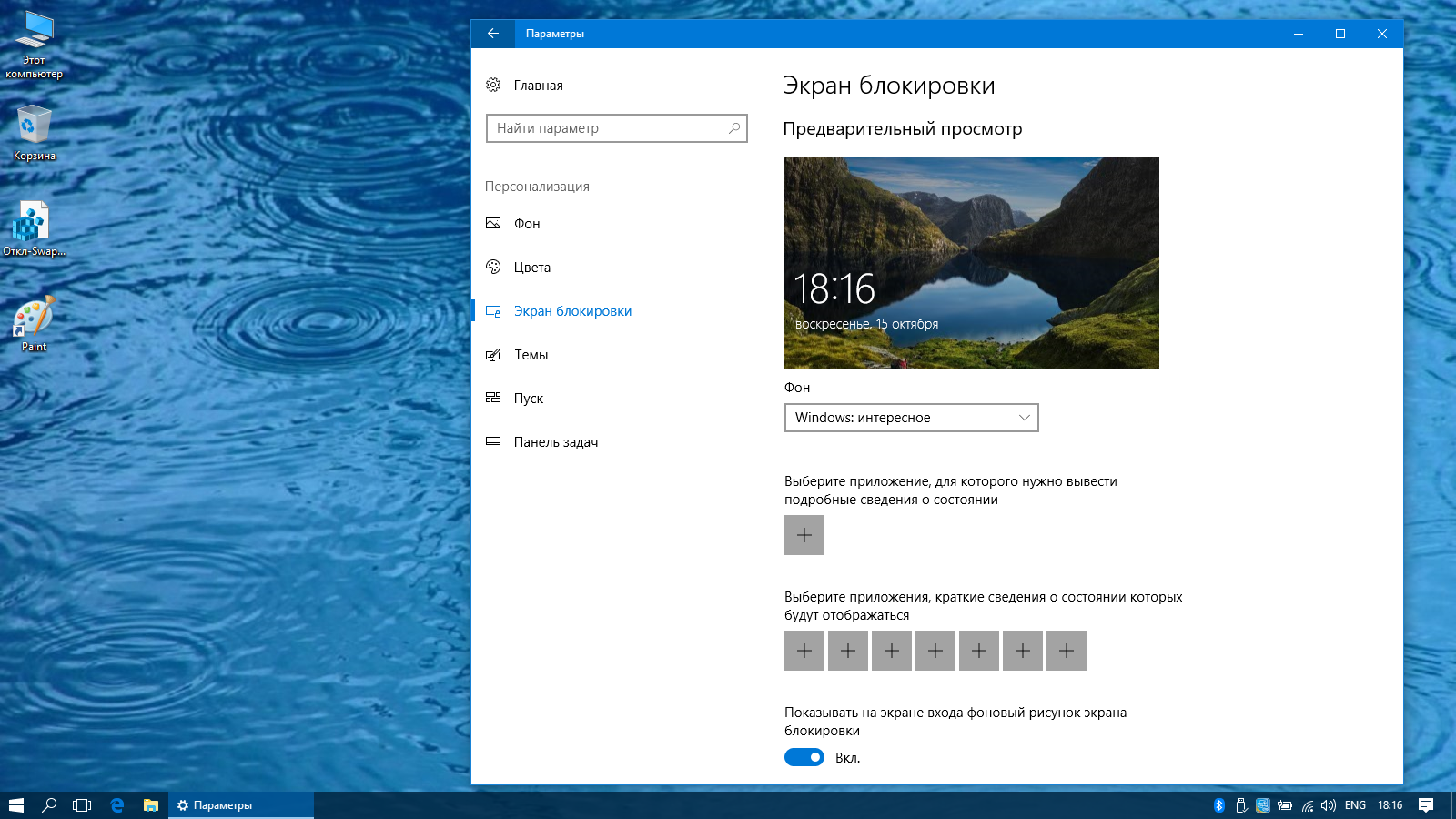The image size is (1456, 819).
Task: Open the Action Center notifications icon
Action: [x=1426, y=805]
